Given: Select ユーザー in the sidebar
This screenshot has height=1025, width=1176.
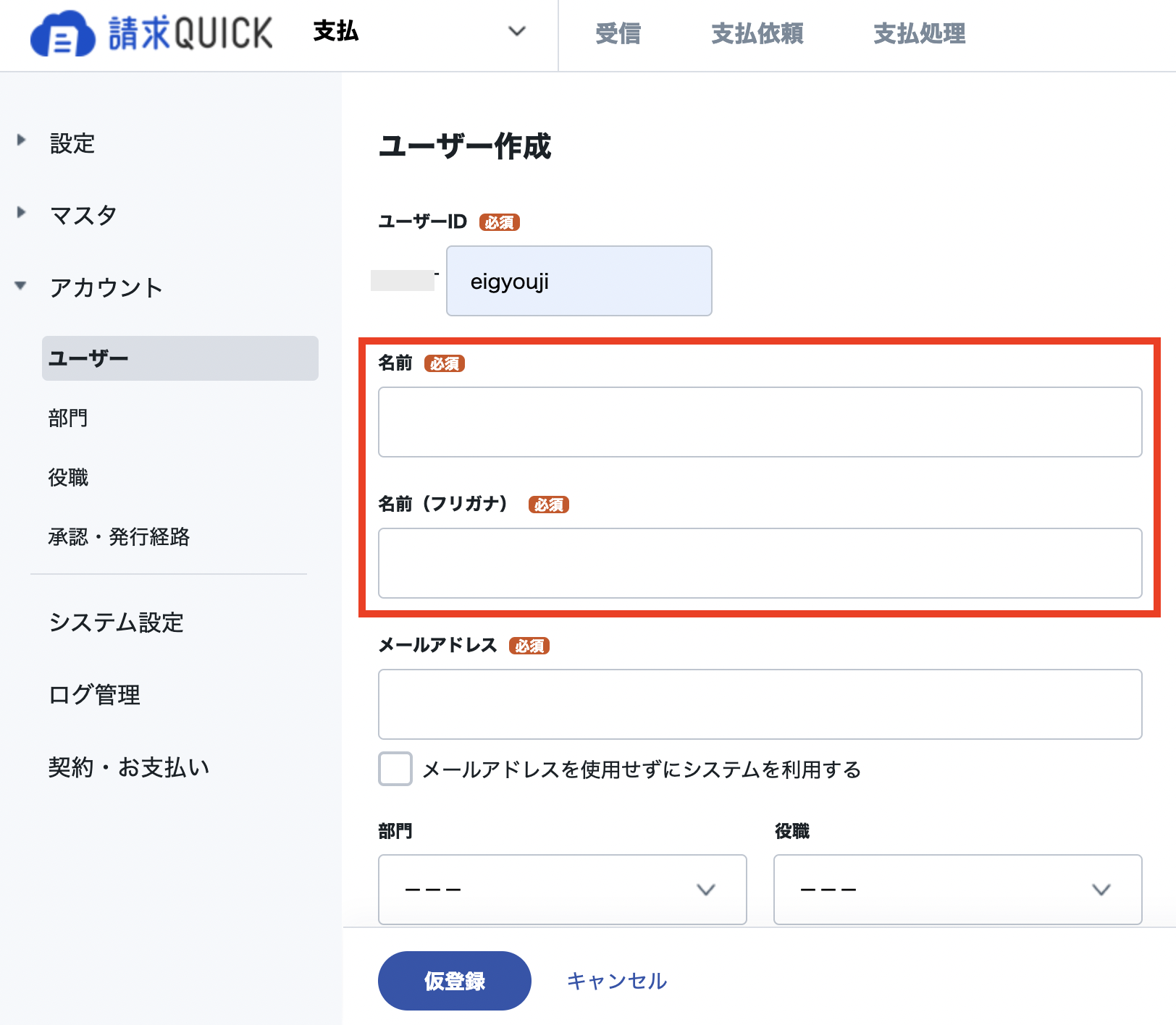Looking at the screenshot, I should tap(180, 358).
